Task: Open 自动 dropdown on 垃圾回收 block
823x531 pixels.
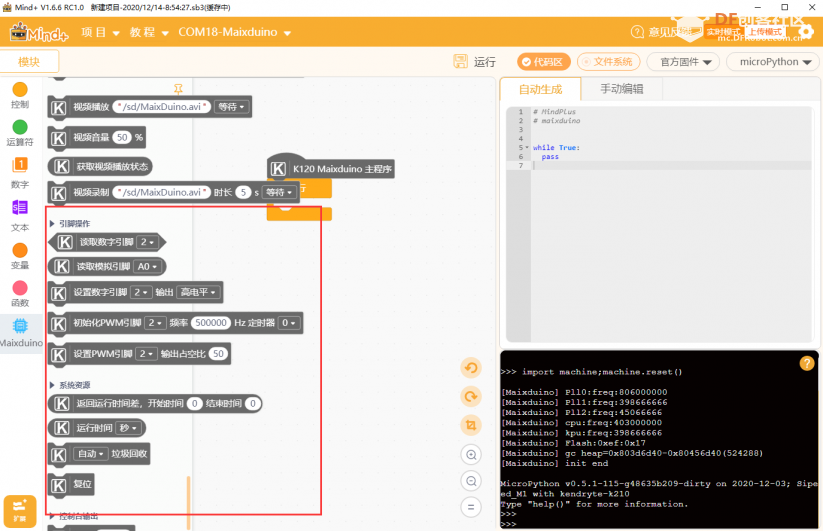Action: pyautogui.click(x=90, y=454)
